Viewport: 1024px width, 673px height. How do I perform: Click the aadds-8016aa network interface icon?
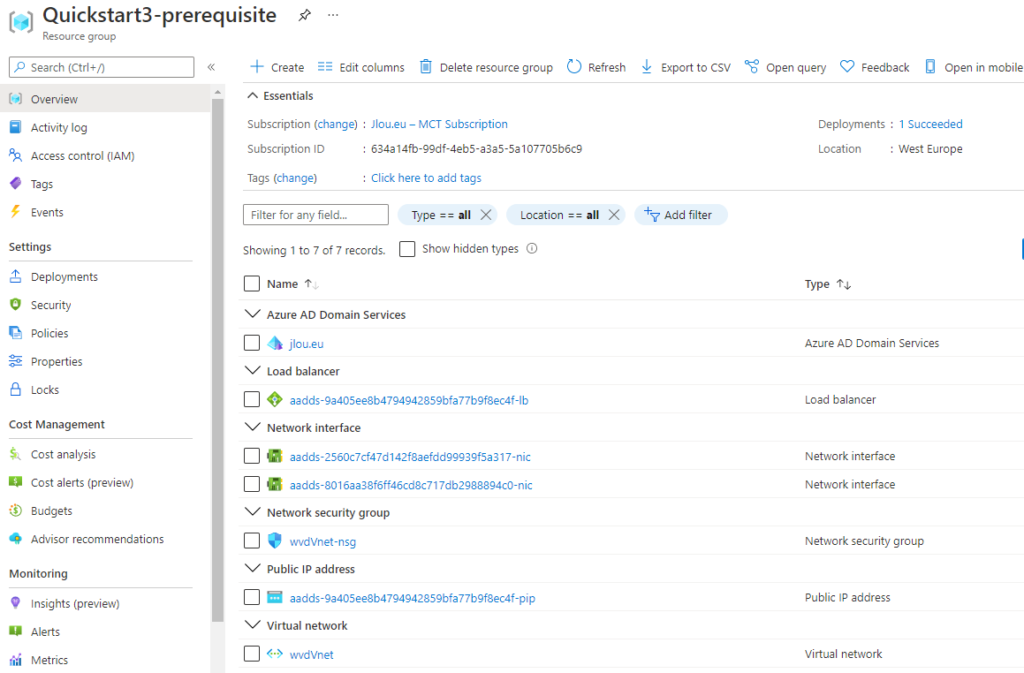tap(275, 484)
